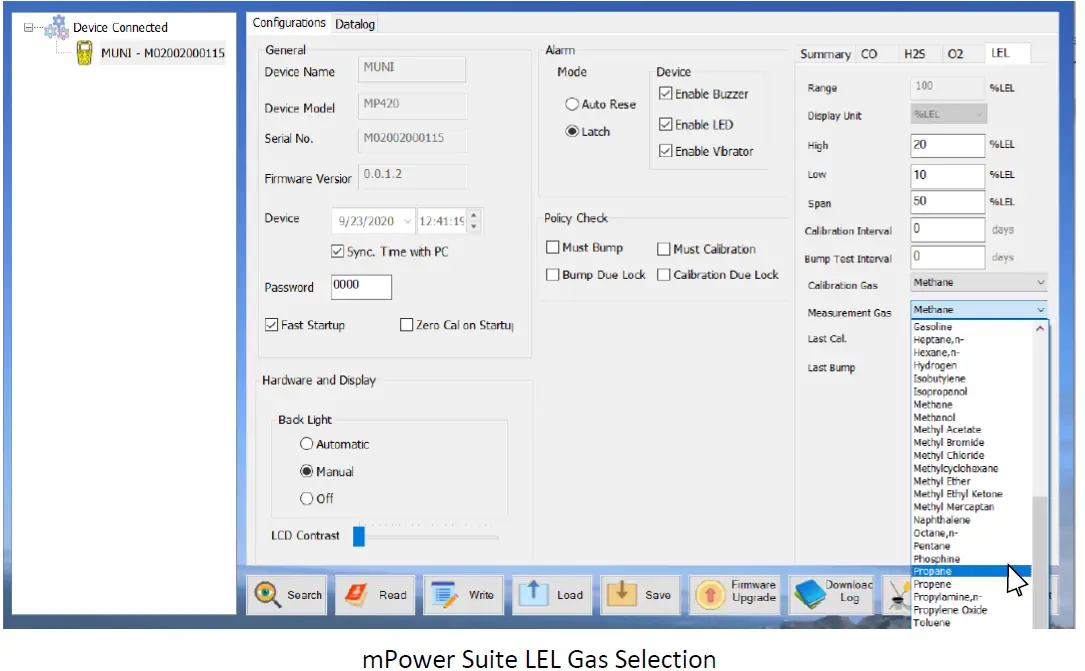Screen dimensions: 1085x671
Task: Click the Firmware Upgrade arrow icon
Action: pyautogui.click(x=709, y=595)
